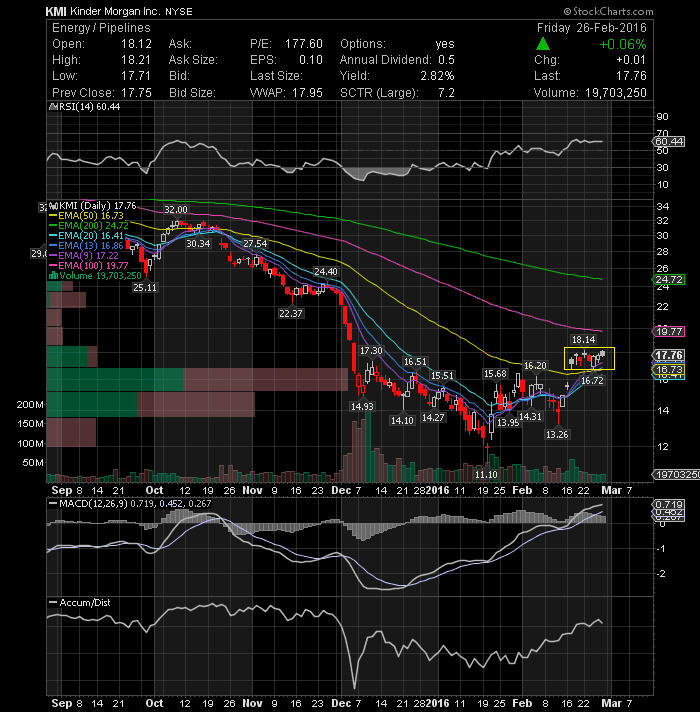Screen dimensions: 700x712
Task: Click the green up-arrow change indicator
Action: click(542, 44)
